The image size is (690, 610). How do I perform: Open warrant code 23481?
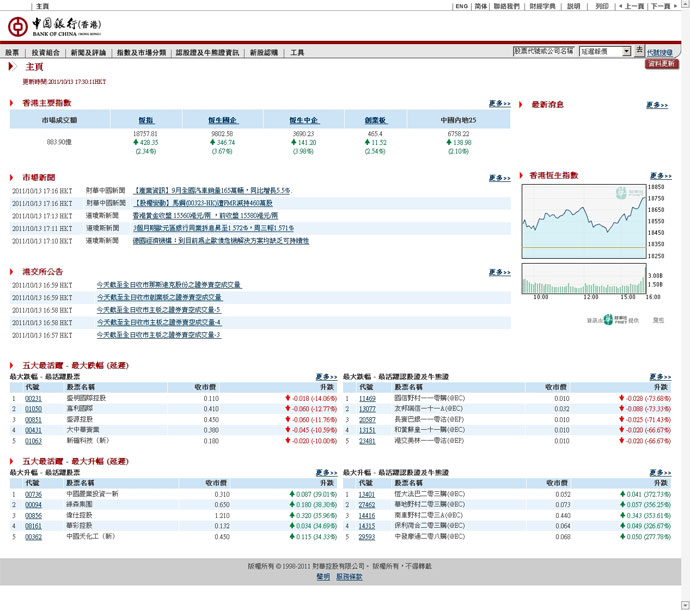367,441
